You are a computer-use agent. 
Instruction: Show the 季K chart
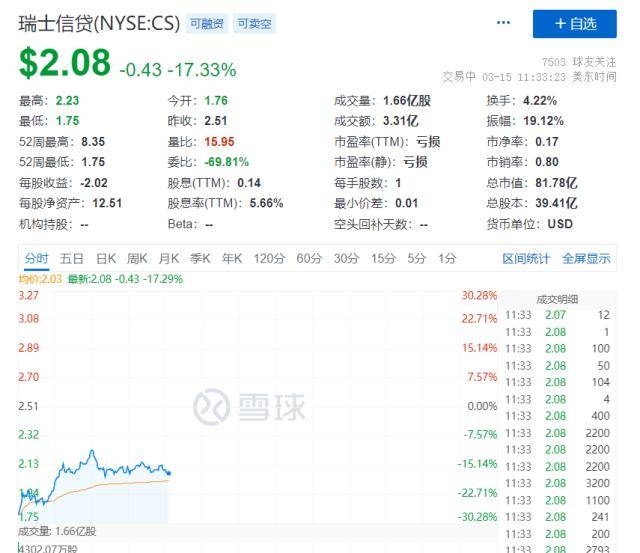coord(200,258)
